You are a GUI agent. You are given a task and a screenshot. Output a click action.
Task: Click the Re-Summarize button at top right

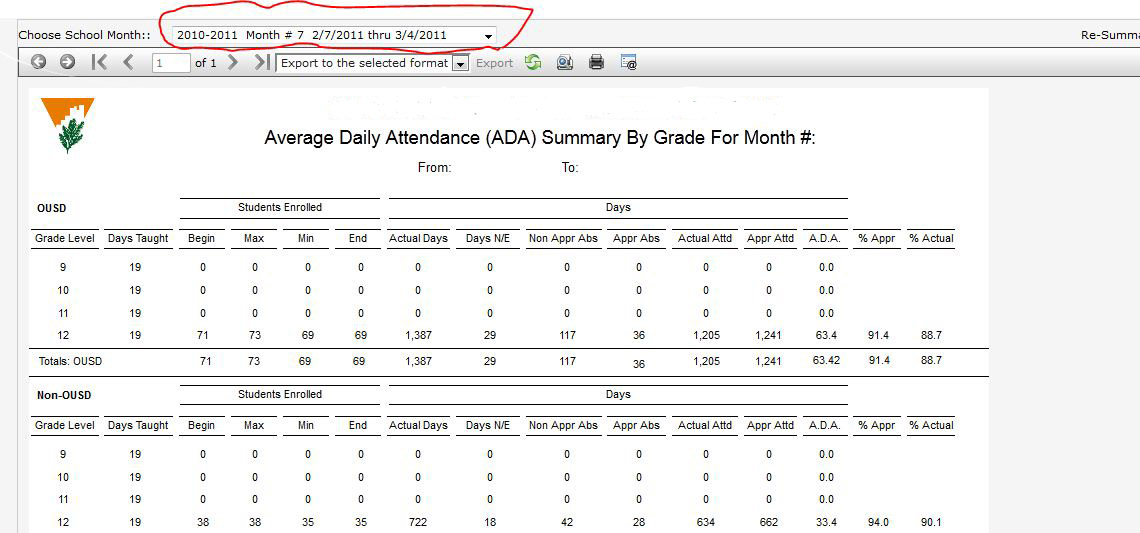[x=1110, y=35]
